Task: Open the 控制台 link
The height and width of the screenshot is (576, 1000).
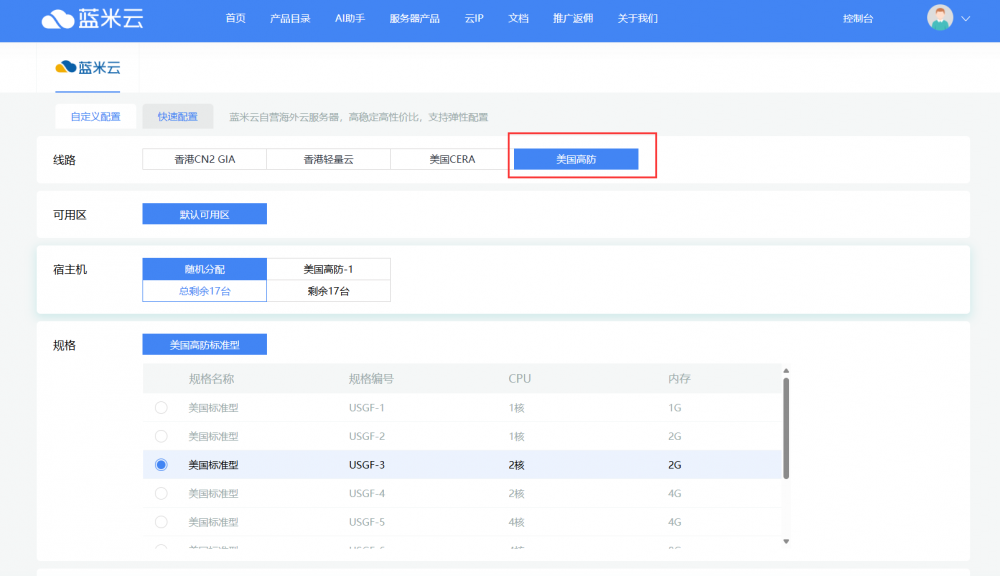Action: [858, 19]
